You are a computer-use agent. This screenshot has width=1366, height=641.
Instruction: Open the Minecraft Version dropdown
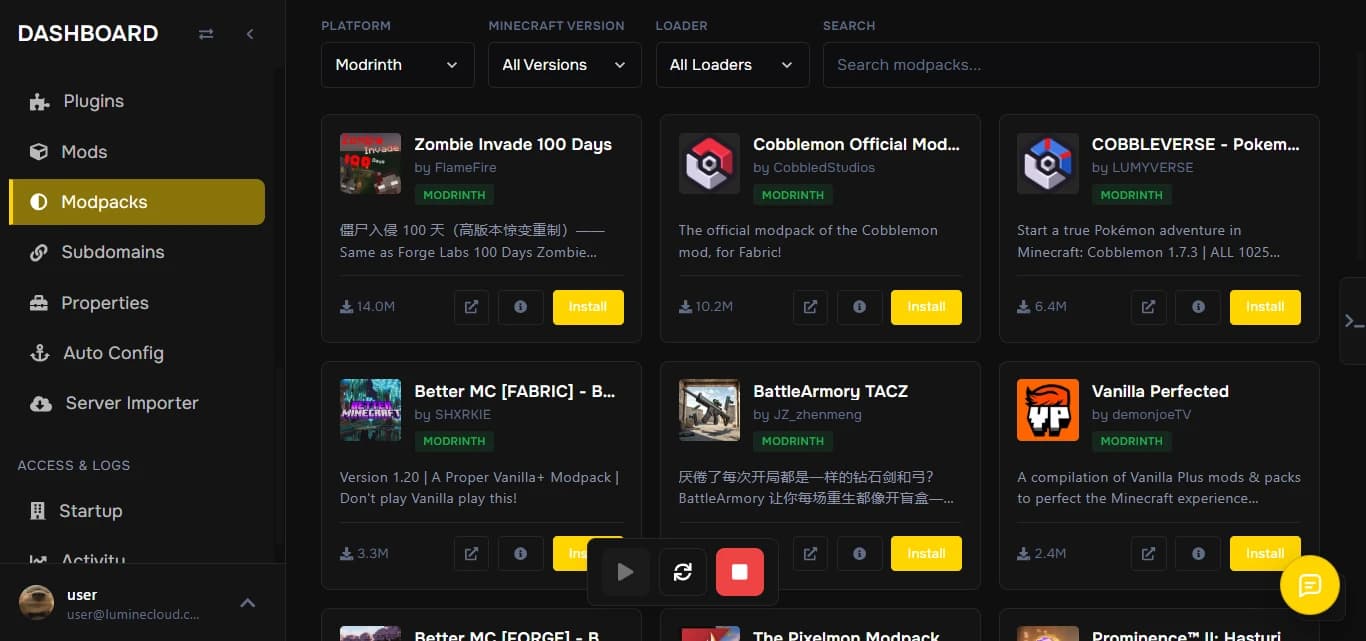click(x=565, y=65)
